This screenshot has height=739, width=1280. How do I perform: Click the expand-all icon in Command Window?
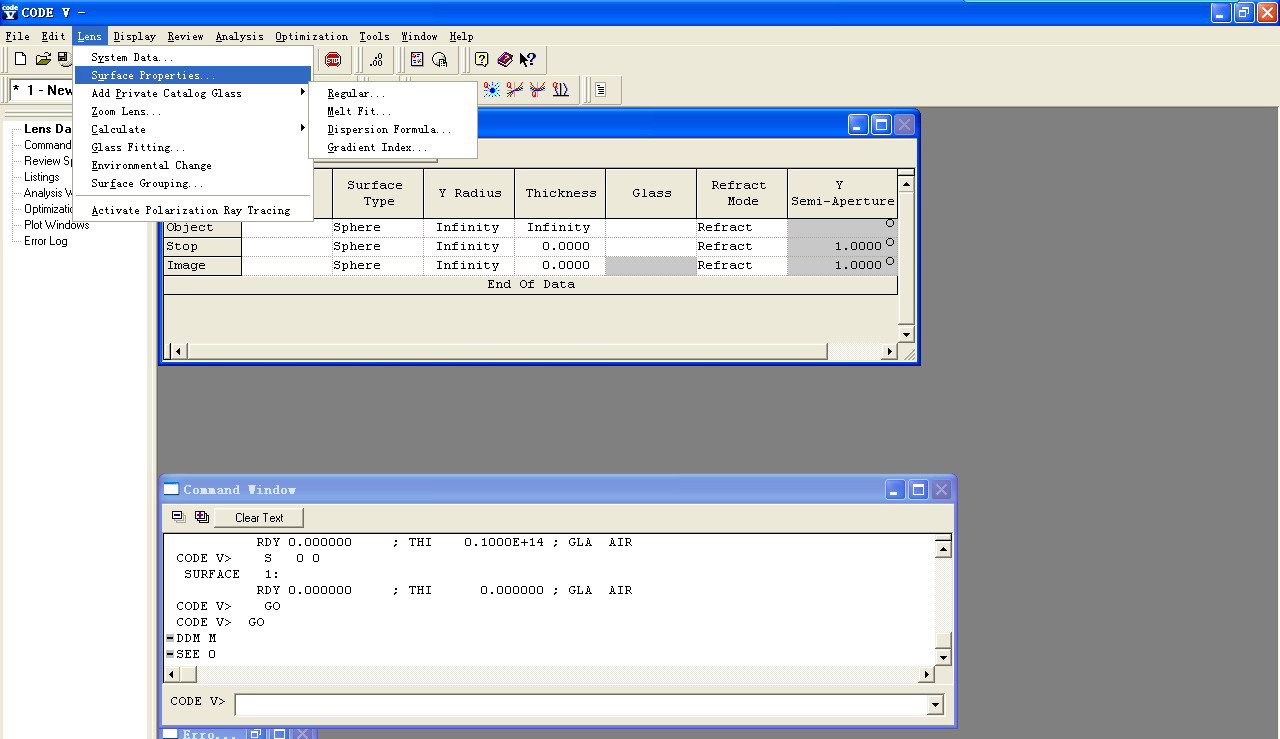click(x=202, y=517)
